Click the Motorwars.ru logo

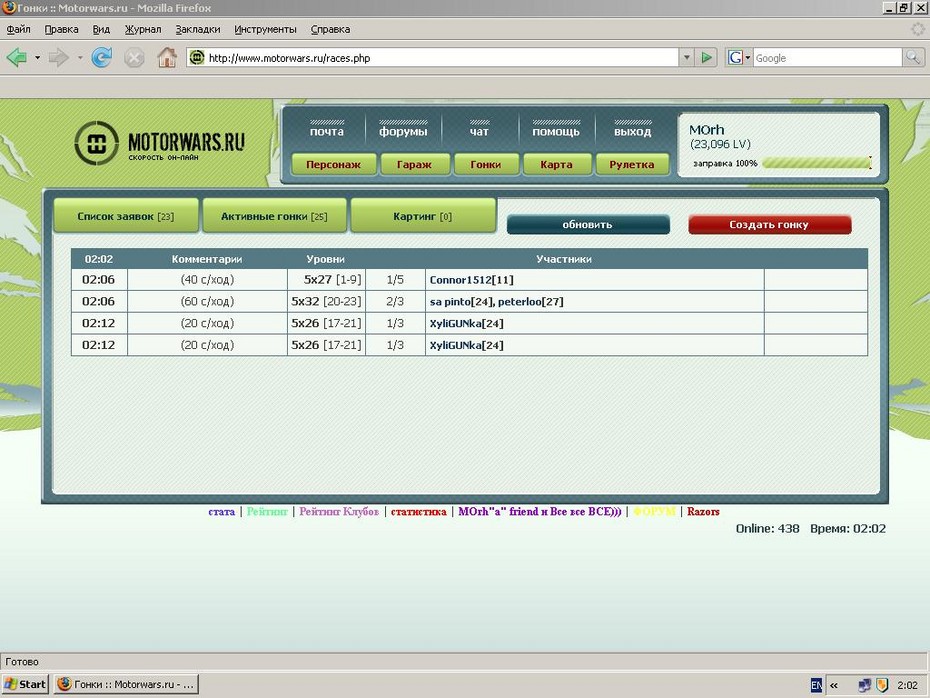pyautogui.click(x=160, y=145)
